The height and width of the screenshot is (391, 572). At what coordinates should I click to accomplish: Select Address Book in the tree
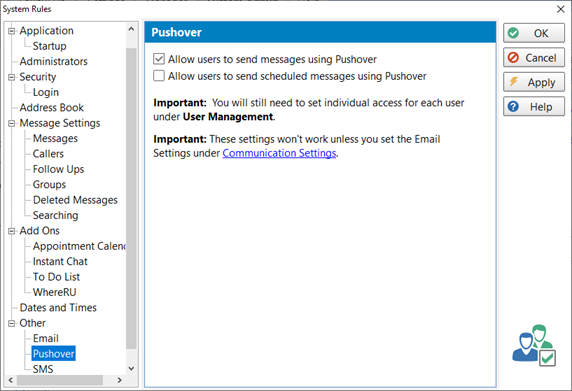point(51,108)
